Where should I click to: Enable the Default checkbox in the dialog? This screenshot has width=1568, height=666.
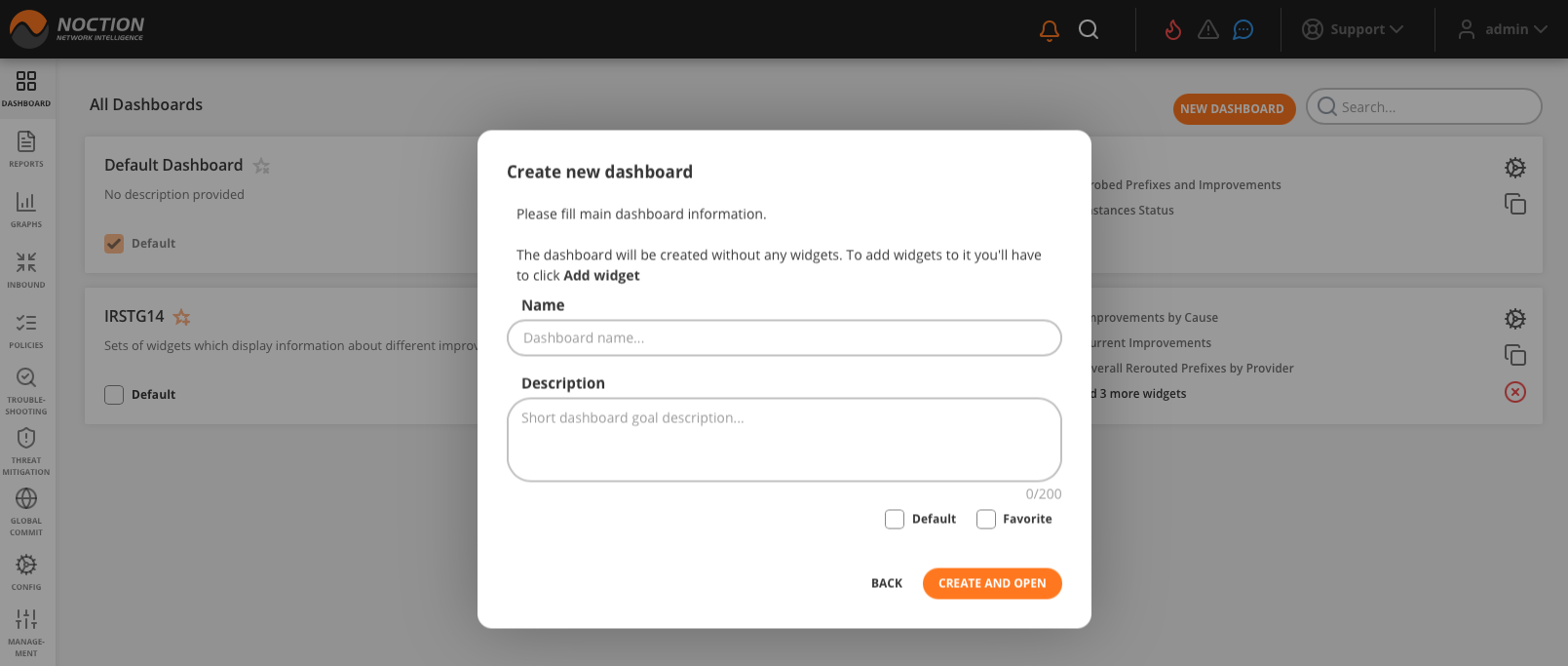[895, 519]
